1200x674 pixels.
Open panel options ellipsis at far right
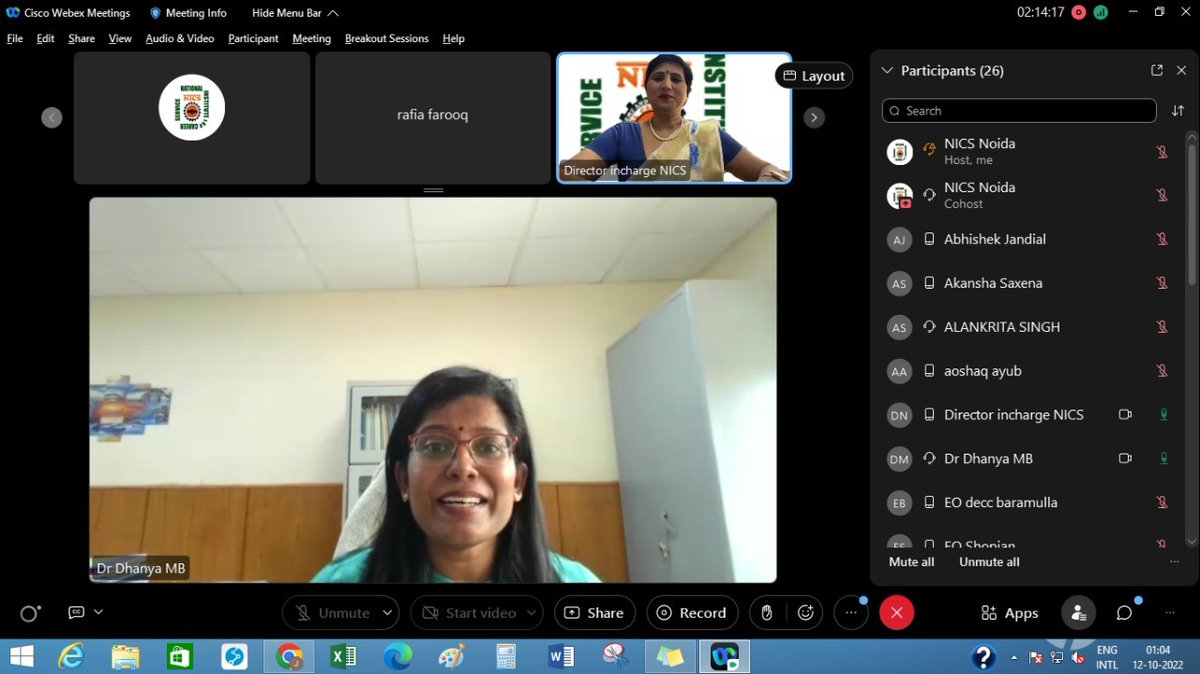(1171, 613)
